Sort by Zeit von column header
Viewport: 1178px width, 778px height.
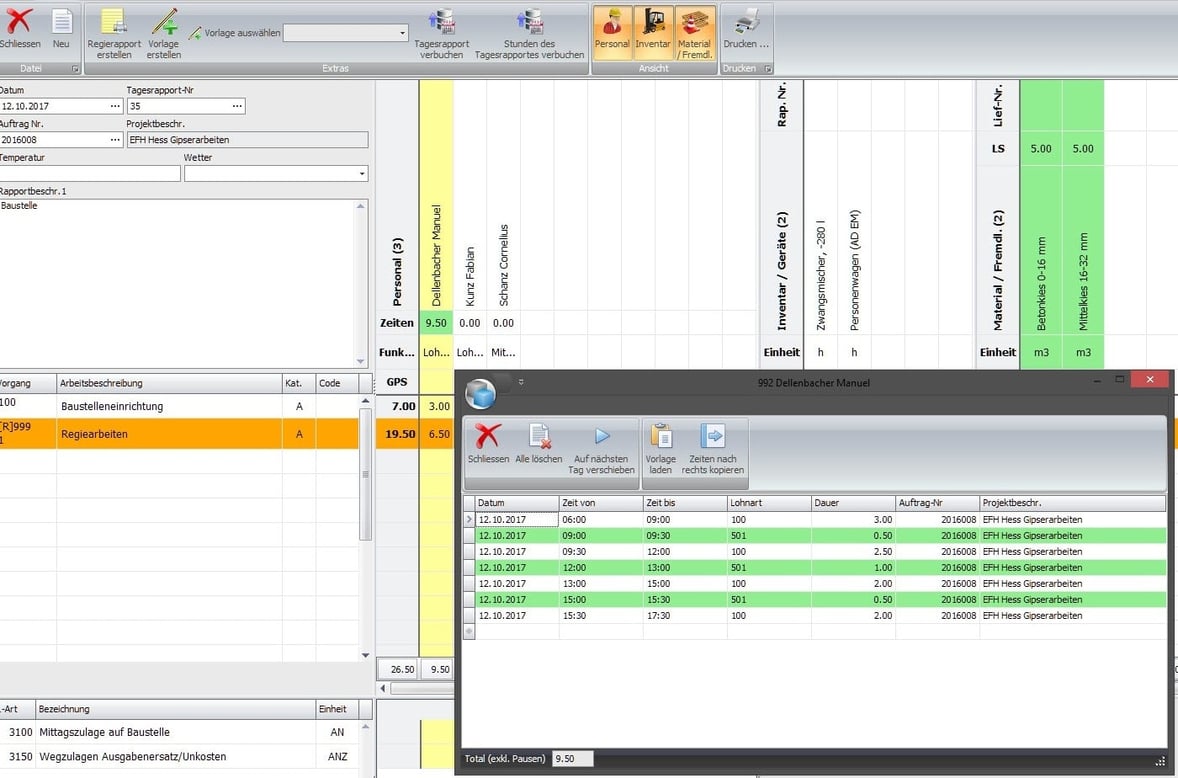pyautogui.click(x=601, y=503)
